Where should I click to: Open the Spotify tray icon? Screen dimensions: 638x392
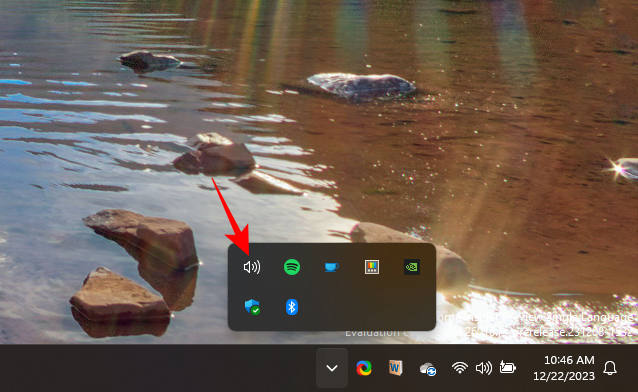pos(292,267)
